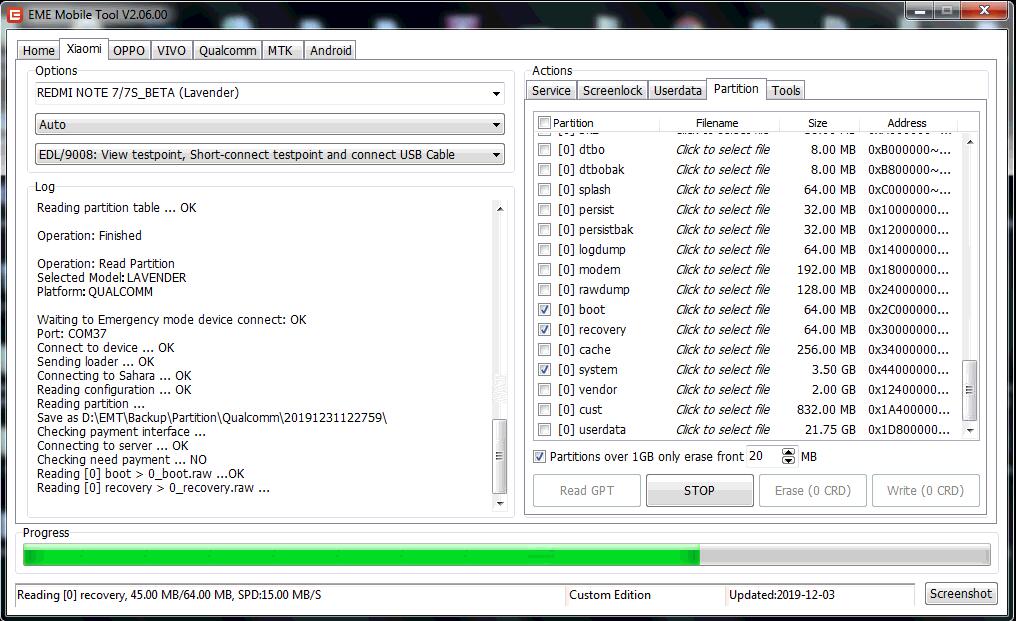Image resolution: width=1016 pixels, height=621 pixels.
Task: Check the splash partition checkbox
Action: pos(545,190)
